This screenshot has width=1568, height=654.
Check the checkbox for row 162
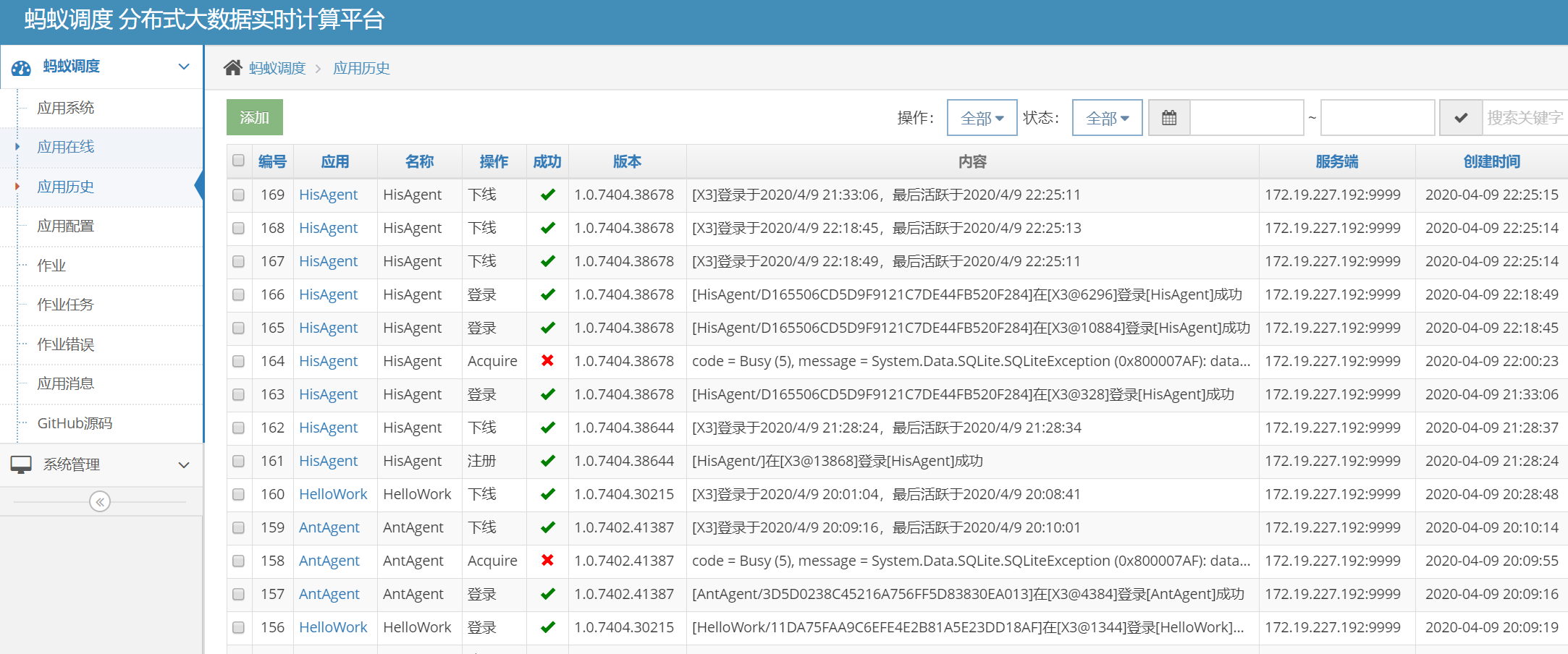238,428
